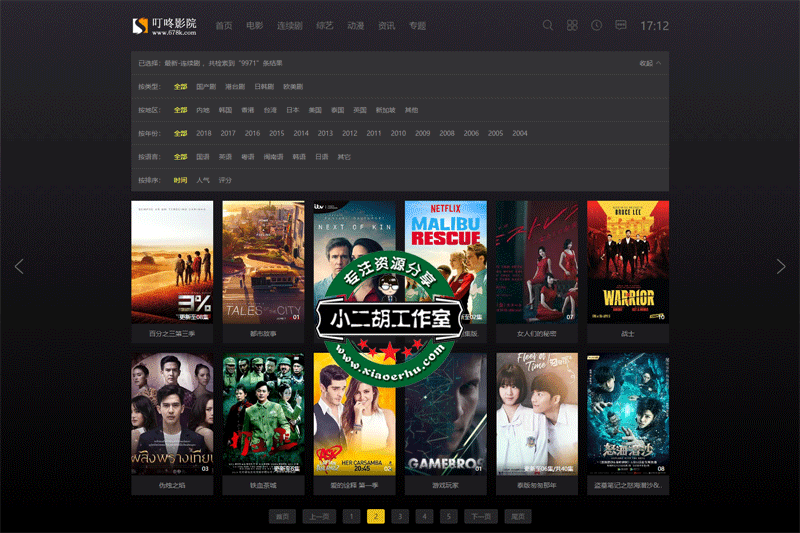Open the grid categories icon
This screenshot has width=800, height=533.
[x=572, y=25]
